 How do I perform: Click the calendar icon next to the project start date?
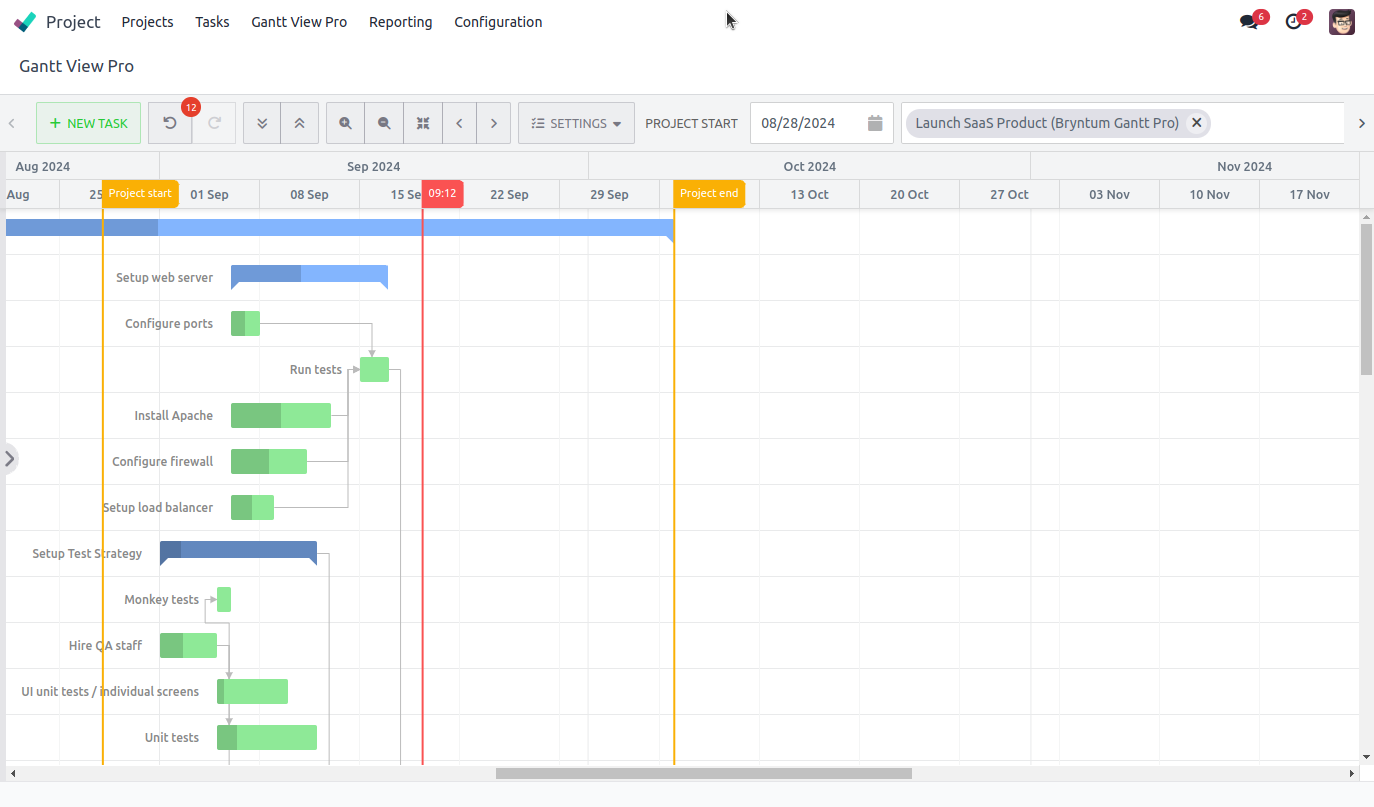pyautogui.click(x=875, y=122)
